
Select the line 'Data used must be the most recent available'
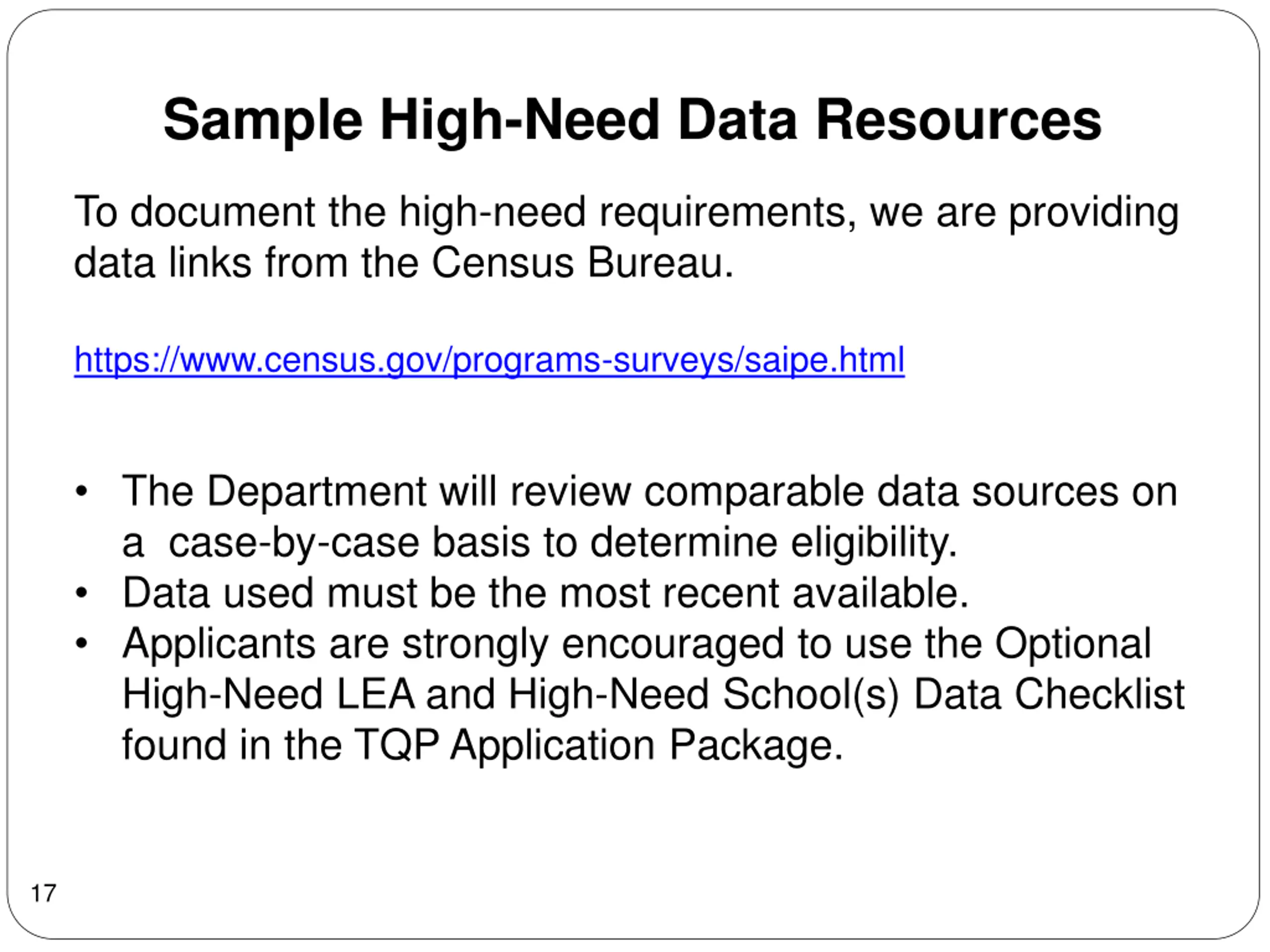pos(545,593)
